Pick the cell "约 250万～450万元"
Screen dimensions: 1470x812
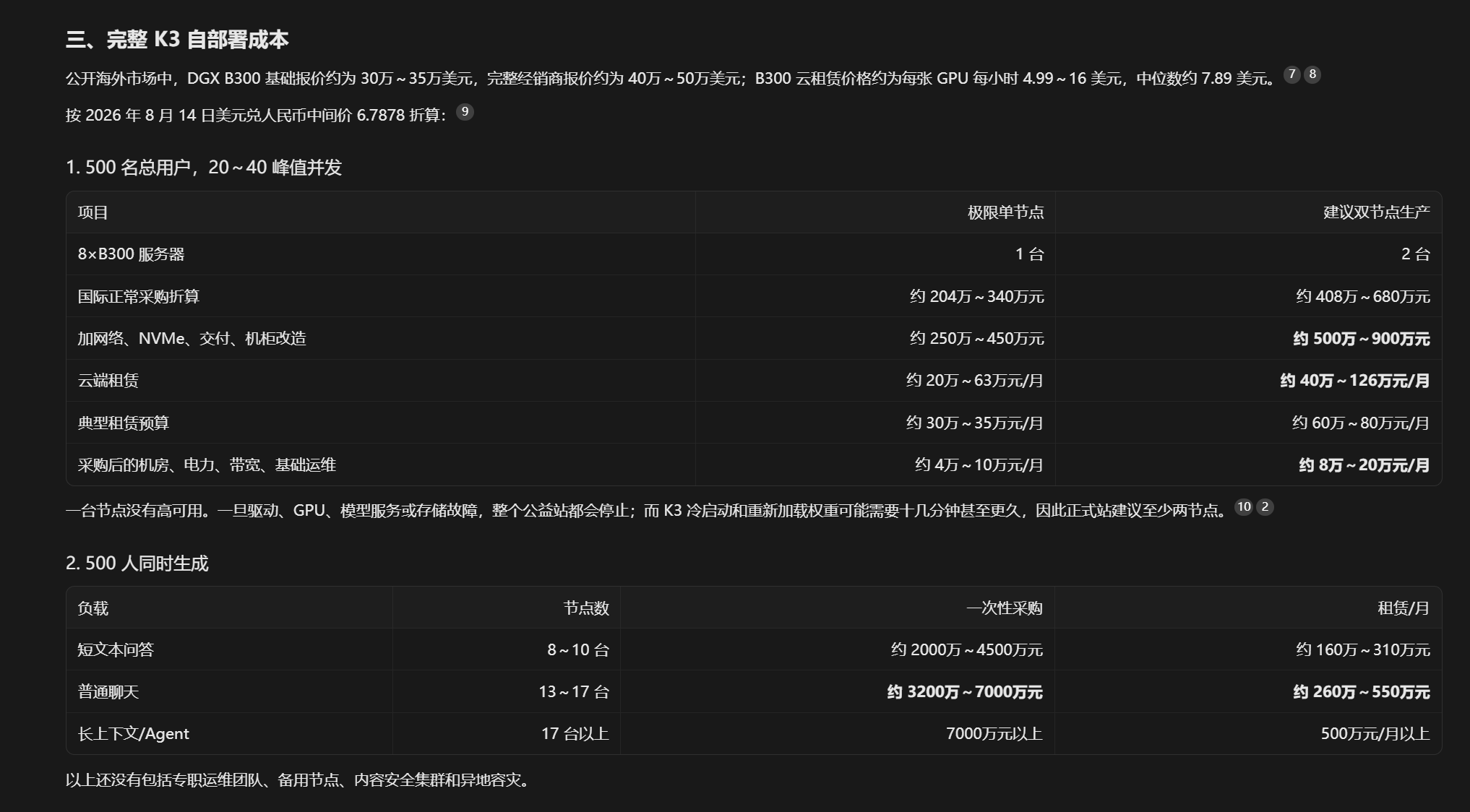[977, 339]
